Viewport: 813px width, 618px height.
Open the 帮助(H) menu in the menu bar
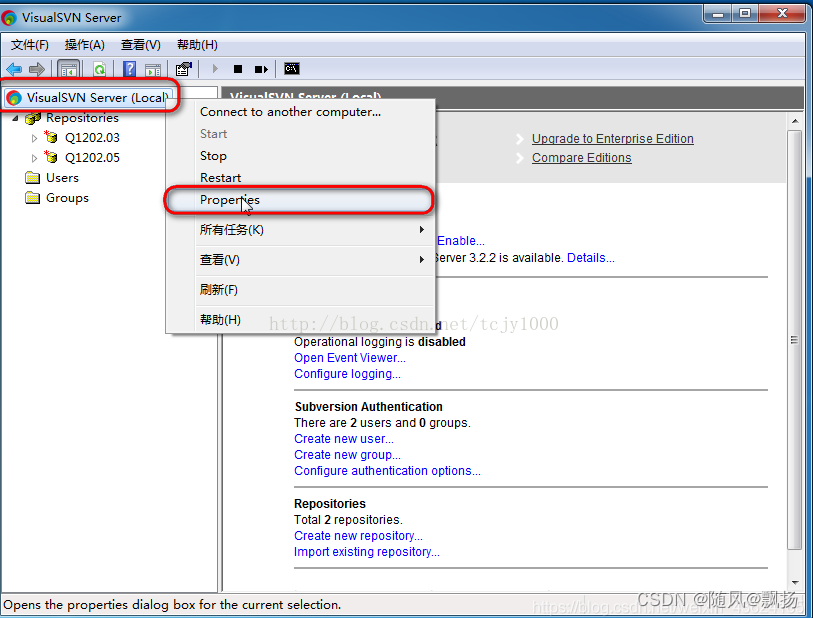click(197, 45)
